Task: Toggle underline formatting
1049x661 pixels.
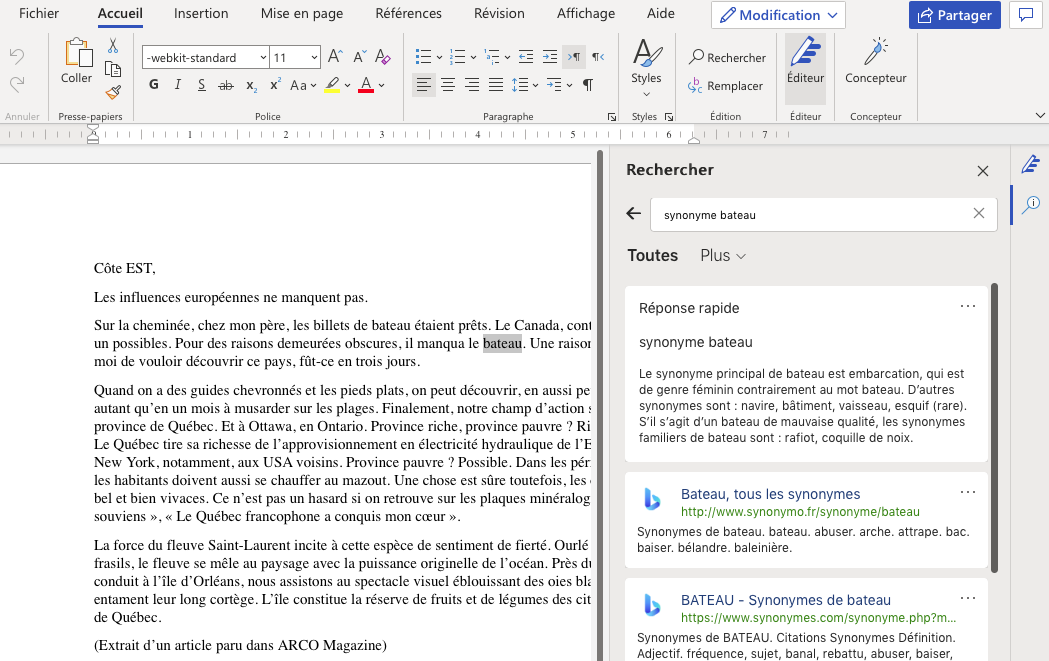Action: click(201, 85)
